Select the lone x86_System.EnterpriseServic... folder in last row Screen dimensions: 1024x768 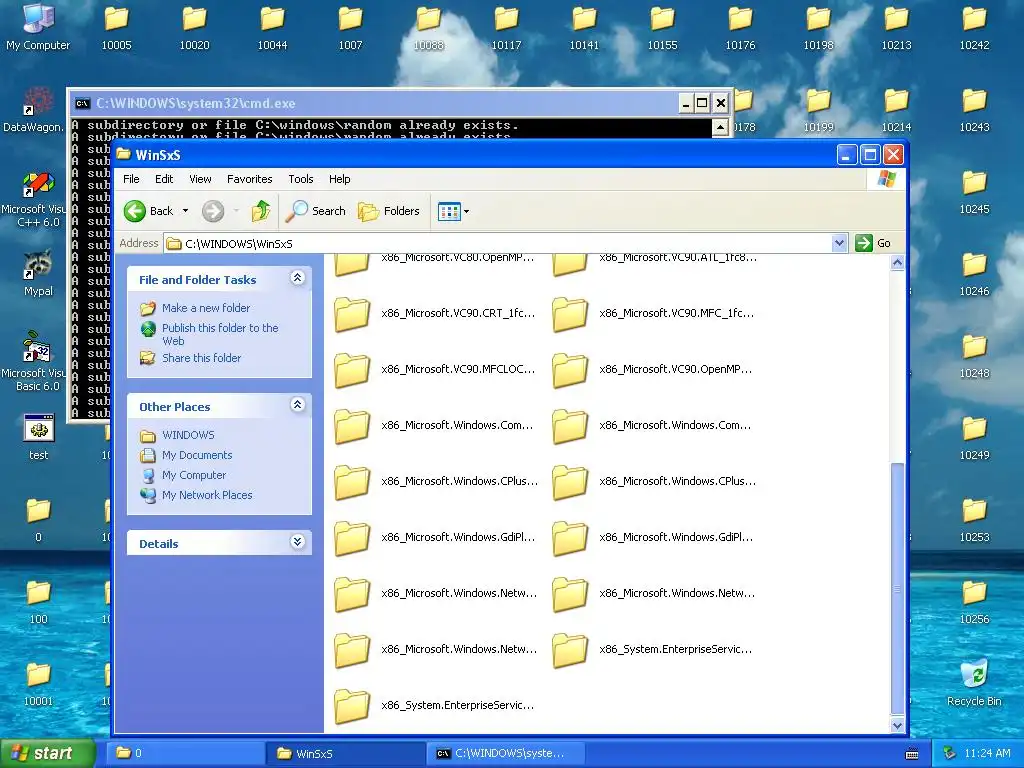pos(434,706)
